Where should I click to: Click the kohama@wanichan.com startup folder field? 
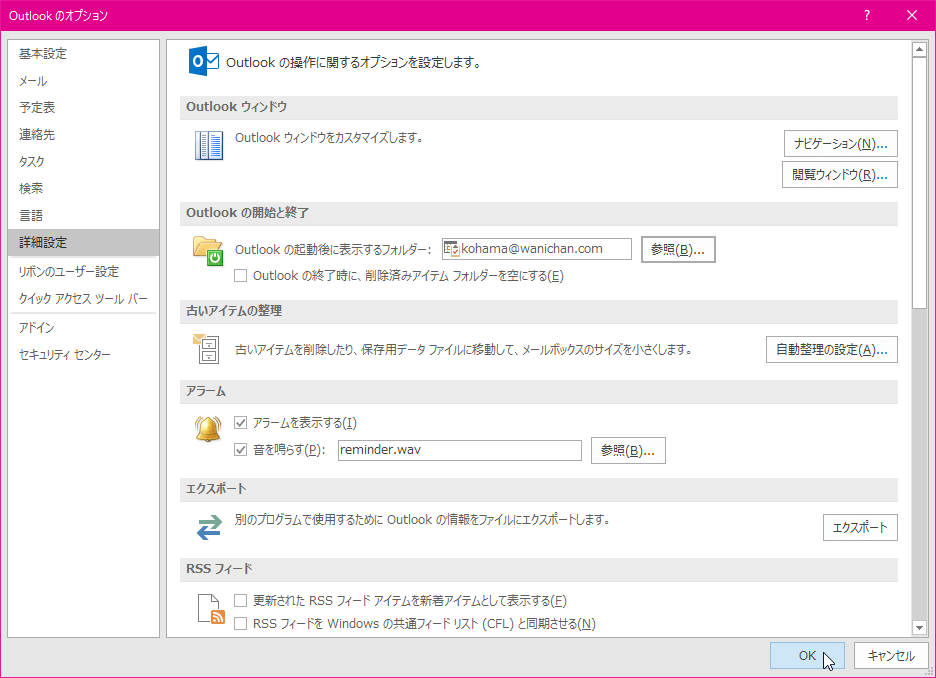pos(537,249)
